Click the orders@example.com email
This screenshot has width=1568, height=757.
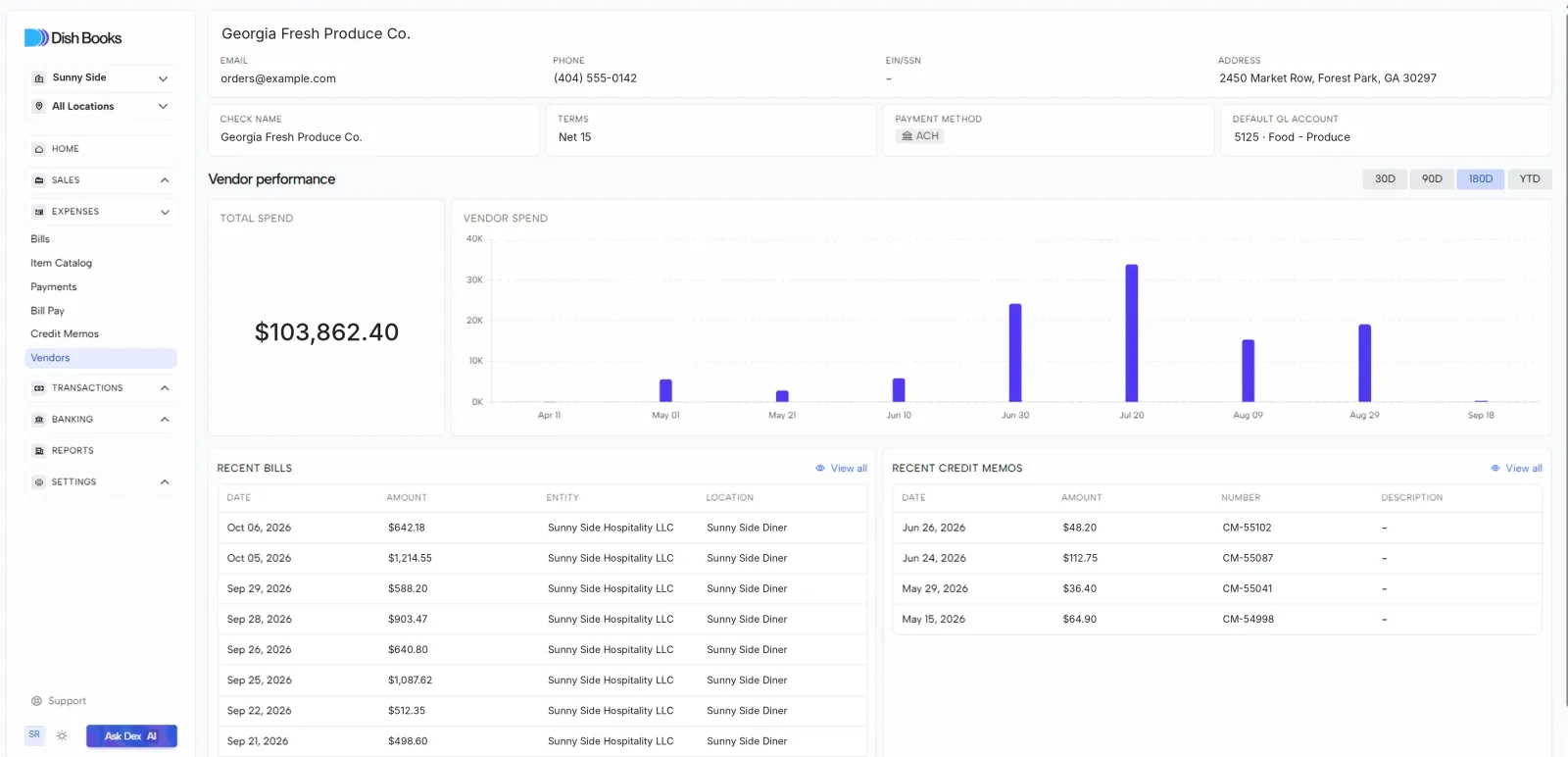278,78
